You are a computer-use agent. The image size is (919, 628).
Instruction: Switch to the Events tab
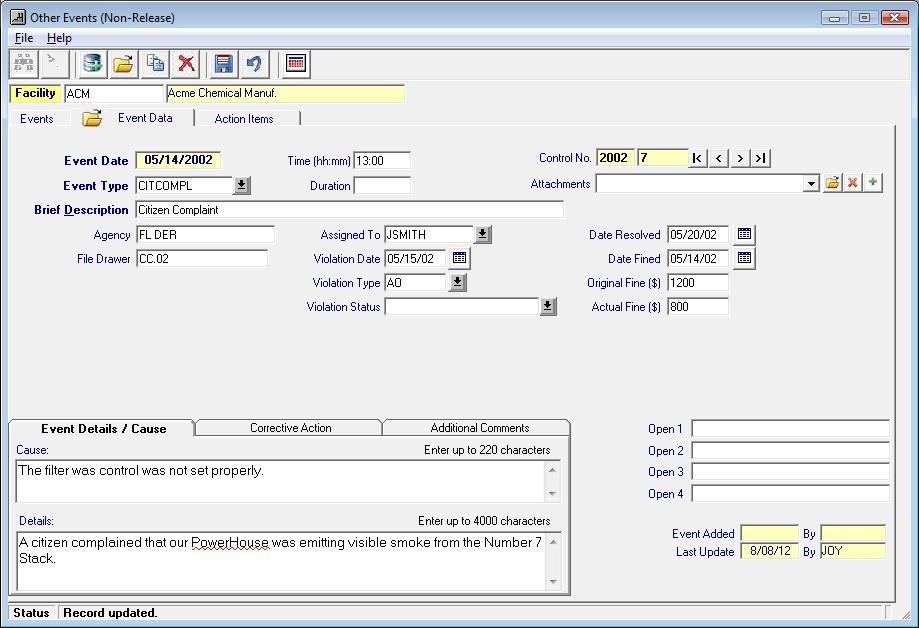tap(36, 118)
